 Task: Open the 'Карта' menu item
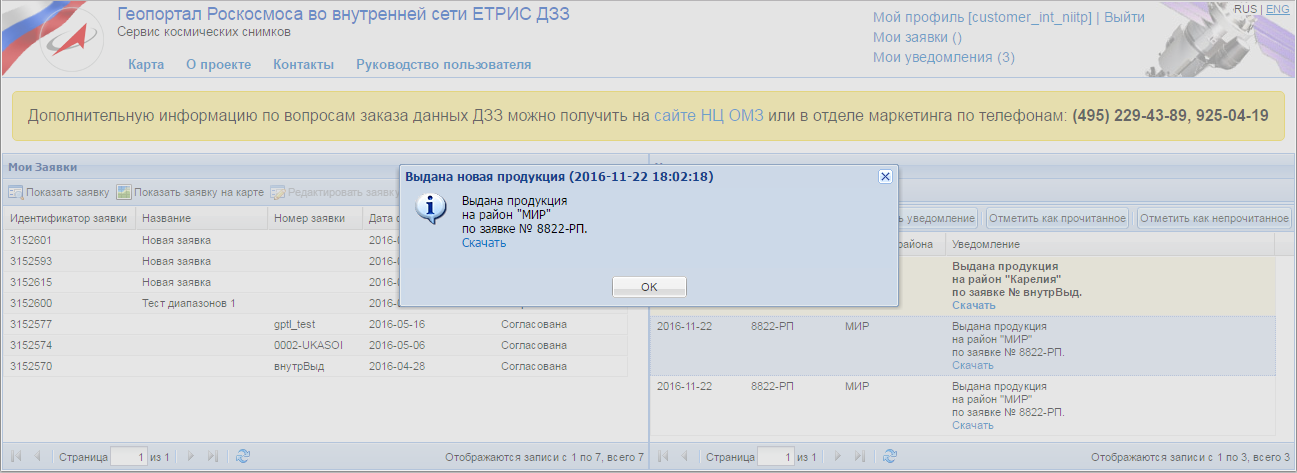pos(146,65)
